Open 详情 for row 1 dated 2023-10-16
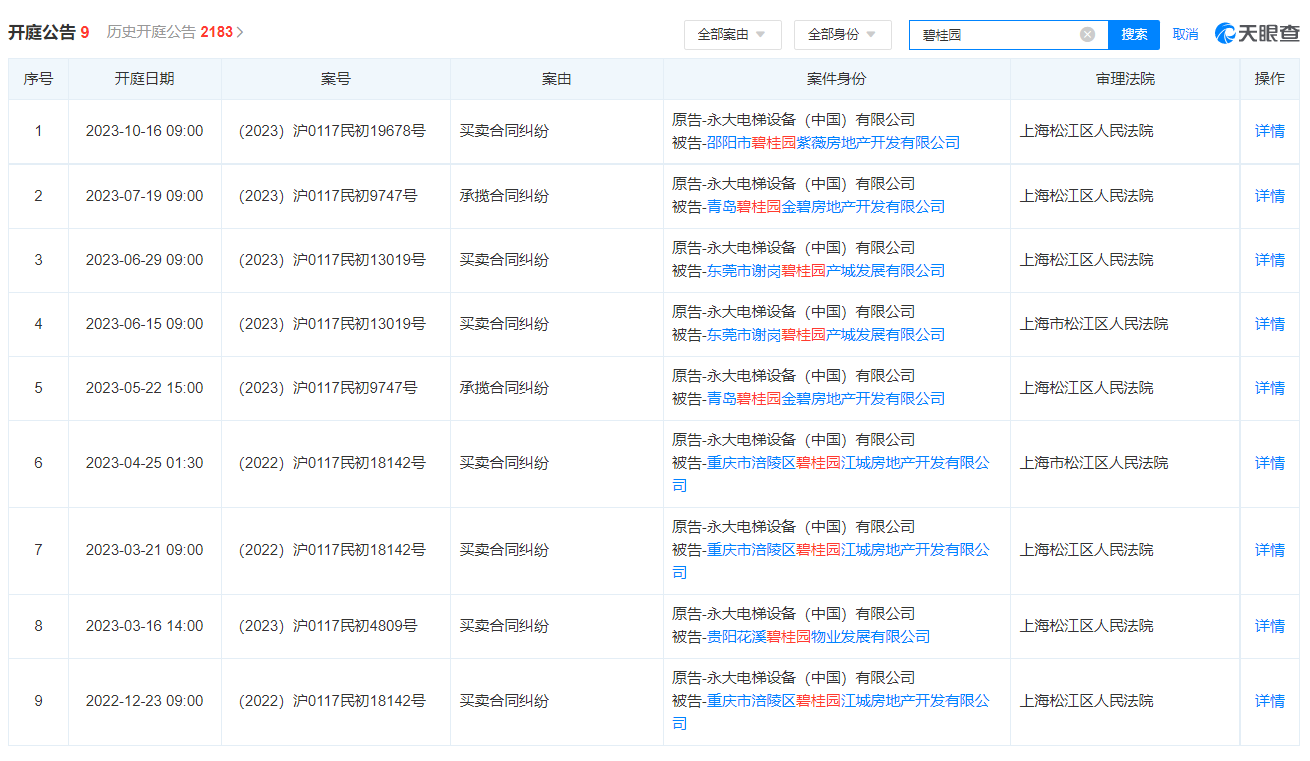 pos(1270,131)
